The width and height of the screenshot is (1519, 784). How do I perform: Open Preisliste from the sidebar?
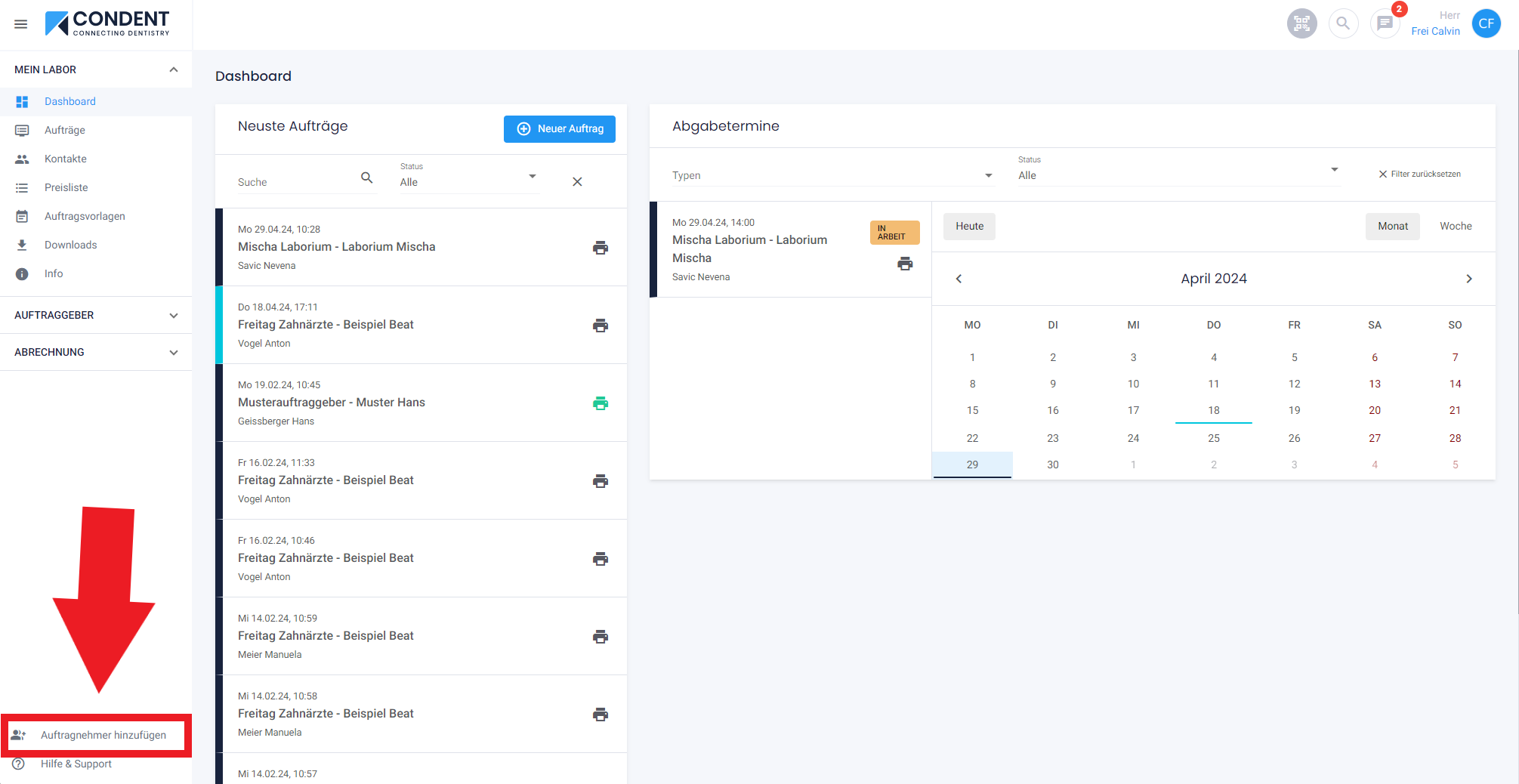point(66,187)
